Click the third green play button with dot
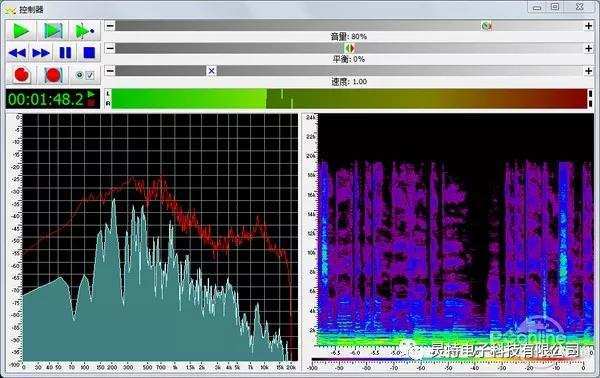Image resolution: width=600 pixels, height=378 pixels. (x=85, y=31)
